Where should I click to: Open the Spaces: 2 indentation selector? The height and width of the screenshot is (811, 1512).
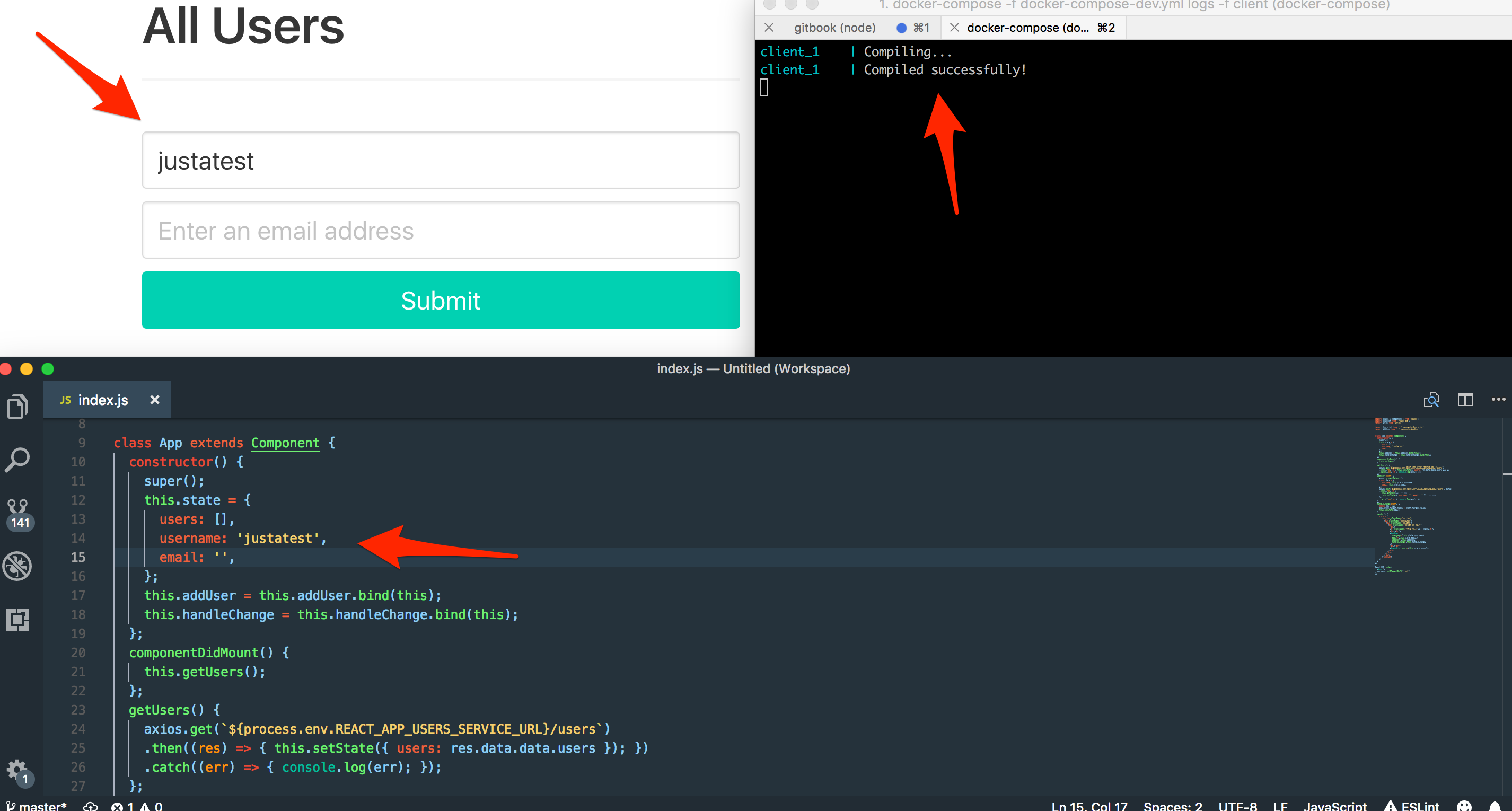(1172, 805)
